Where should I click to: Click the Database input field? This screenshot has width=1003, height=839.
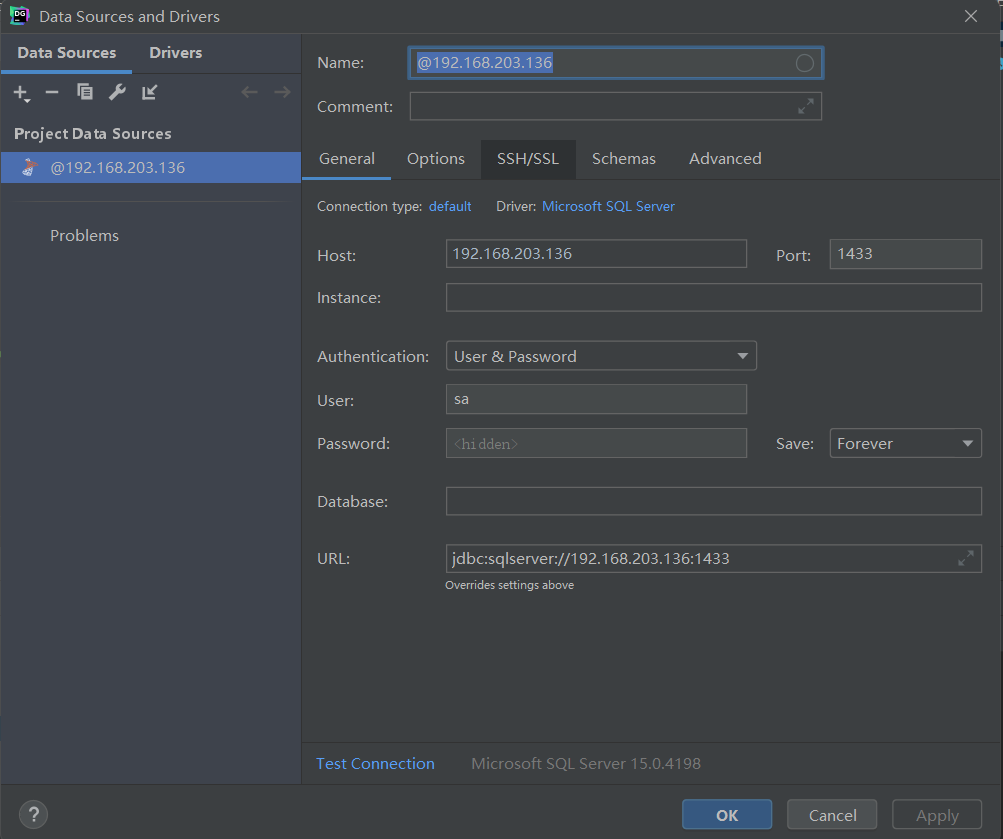pyautogui.click(x=713, y=501)
